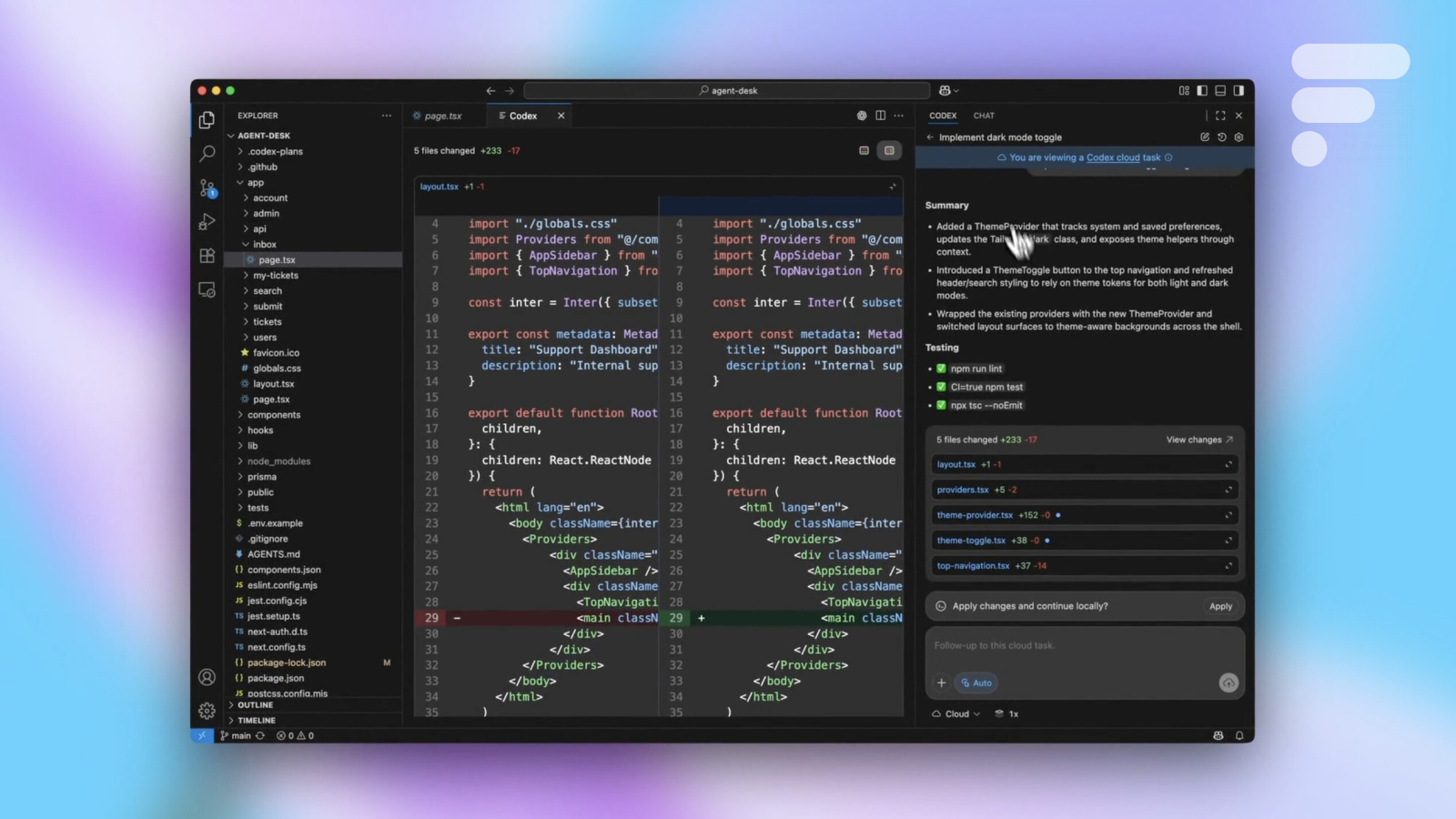Click the split editor icon
Image resolution: width=1456 pixels, height=819 pixels.
tap(880, 116)
